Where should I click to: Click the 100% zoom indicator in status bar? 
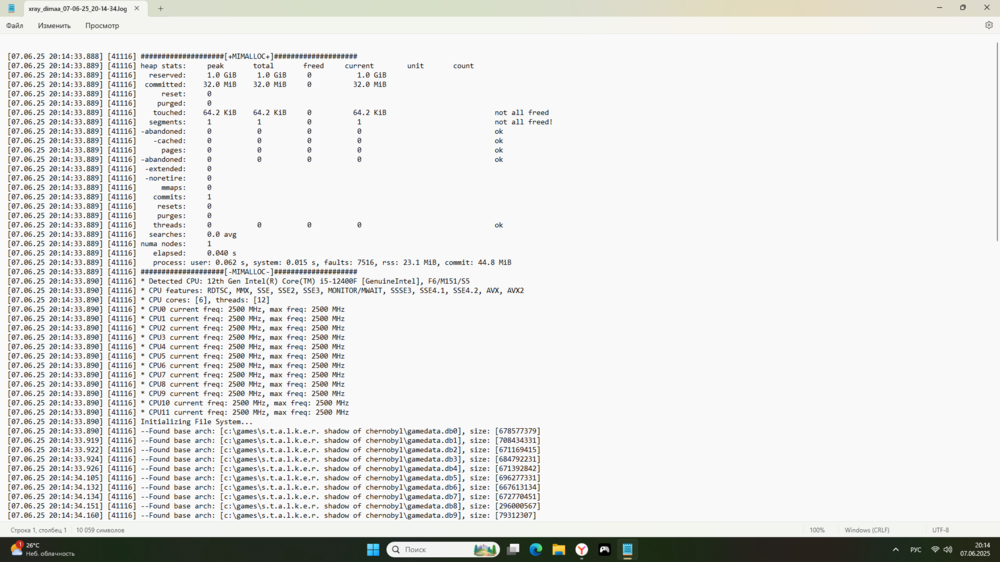click(817, 530)
